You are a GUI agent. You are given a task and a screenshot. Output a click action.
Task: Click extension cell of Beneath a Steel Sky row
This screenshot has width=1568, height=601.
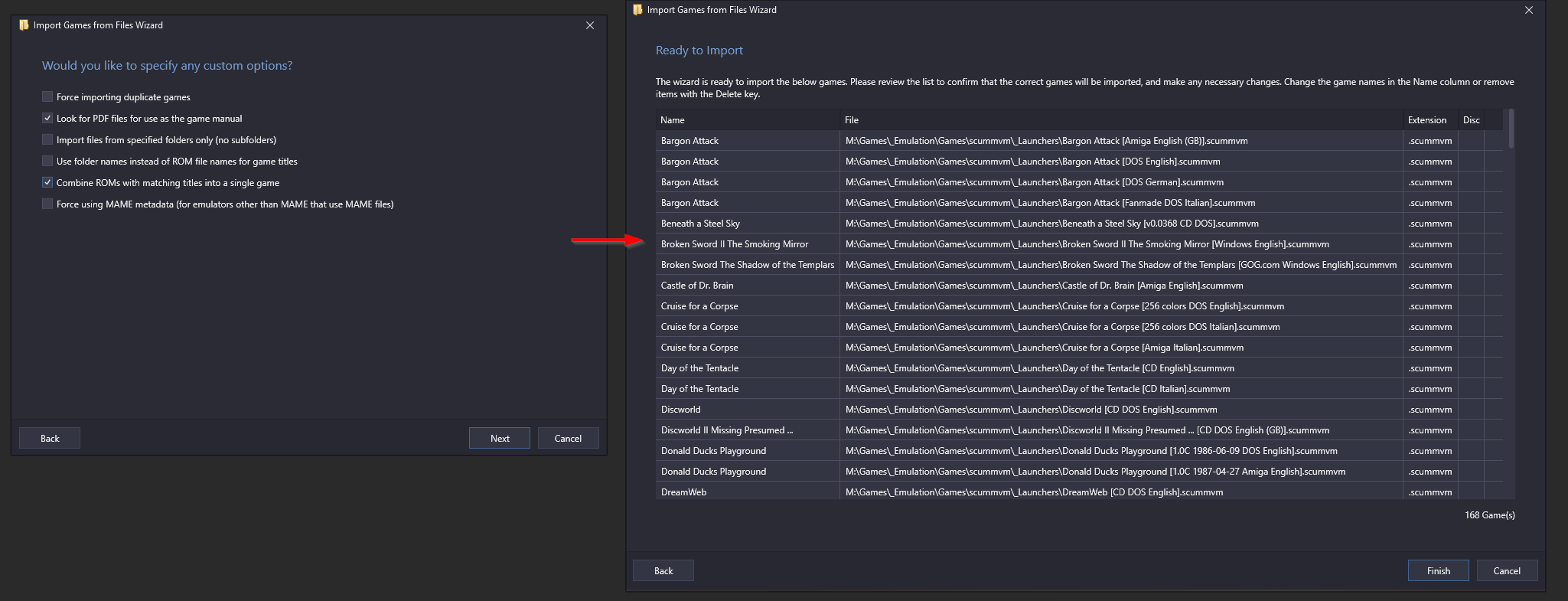[1430, 224]
